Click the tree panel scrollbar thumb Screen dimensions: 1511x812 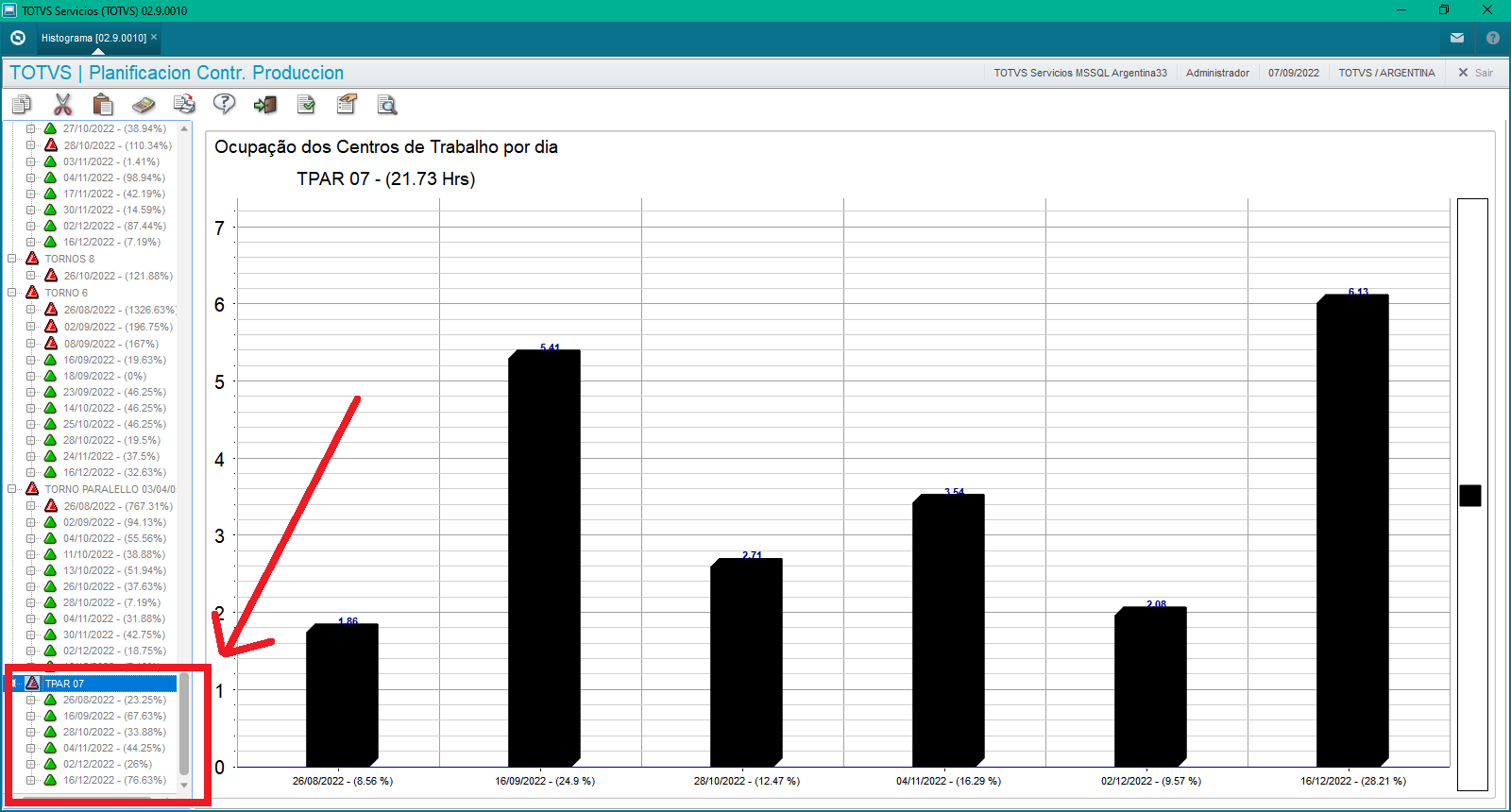184,723
